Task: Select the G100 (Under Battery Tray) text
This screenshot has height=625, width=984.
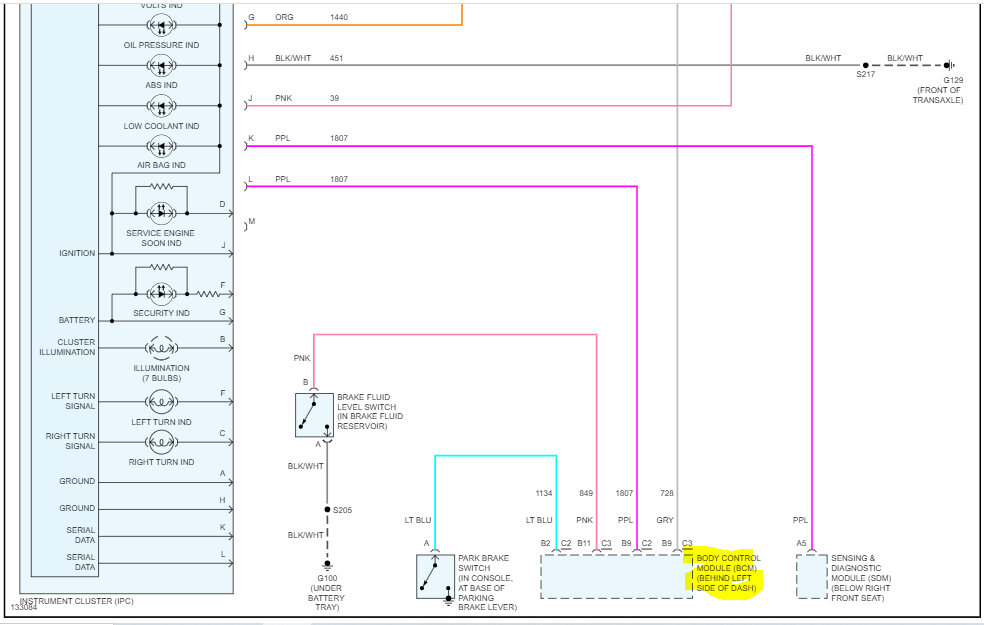Action: 326,593
